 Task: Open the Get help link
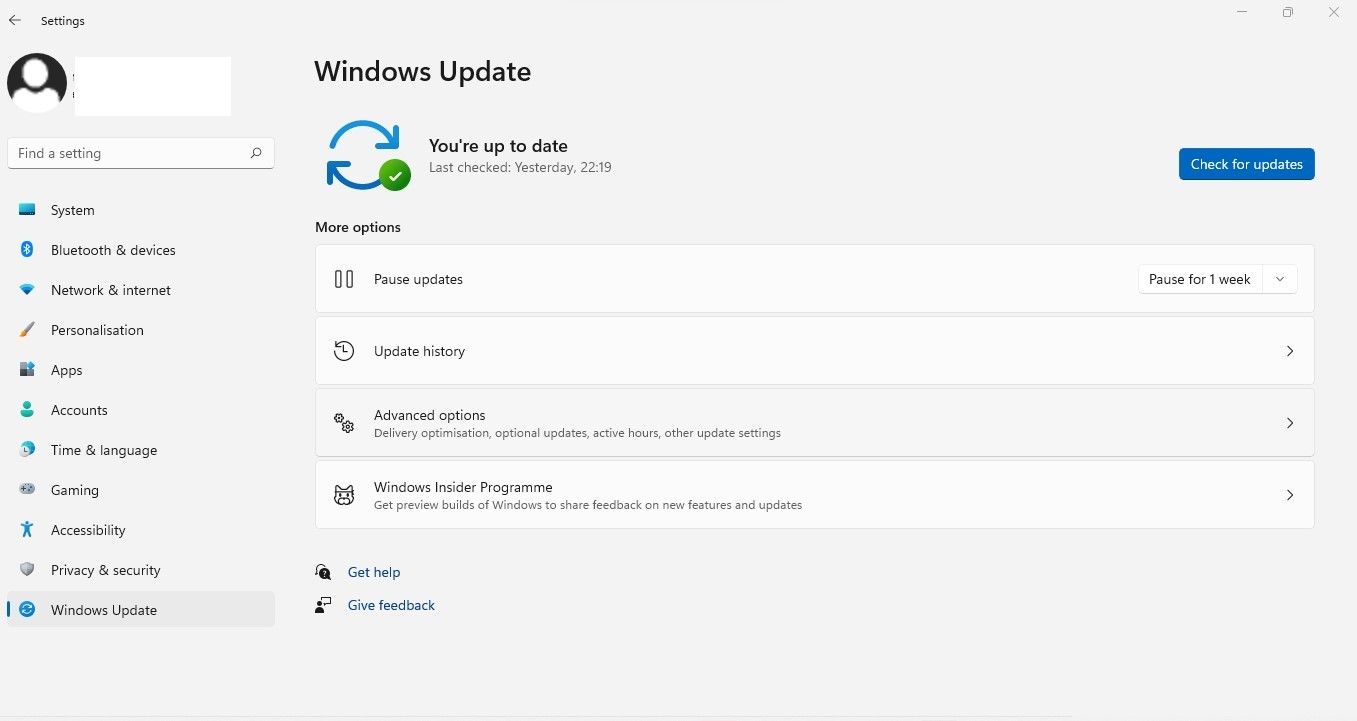click(x=374, y=572)
